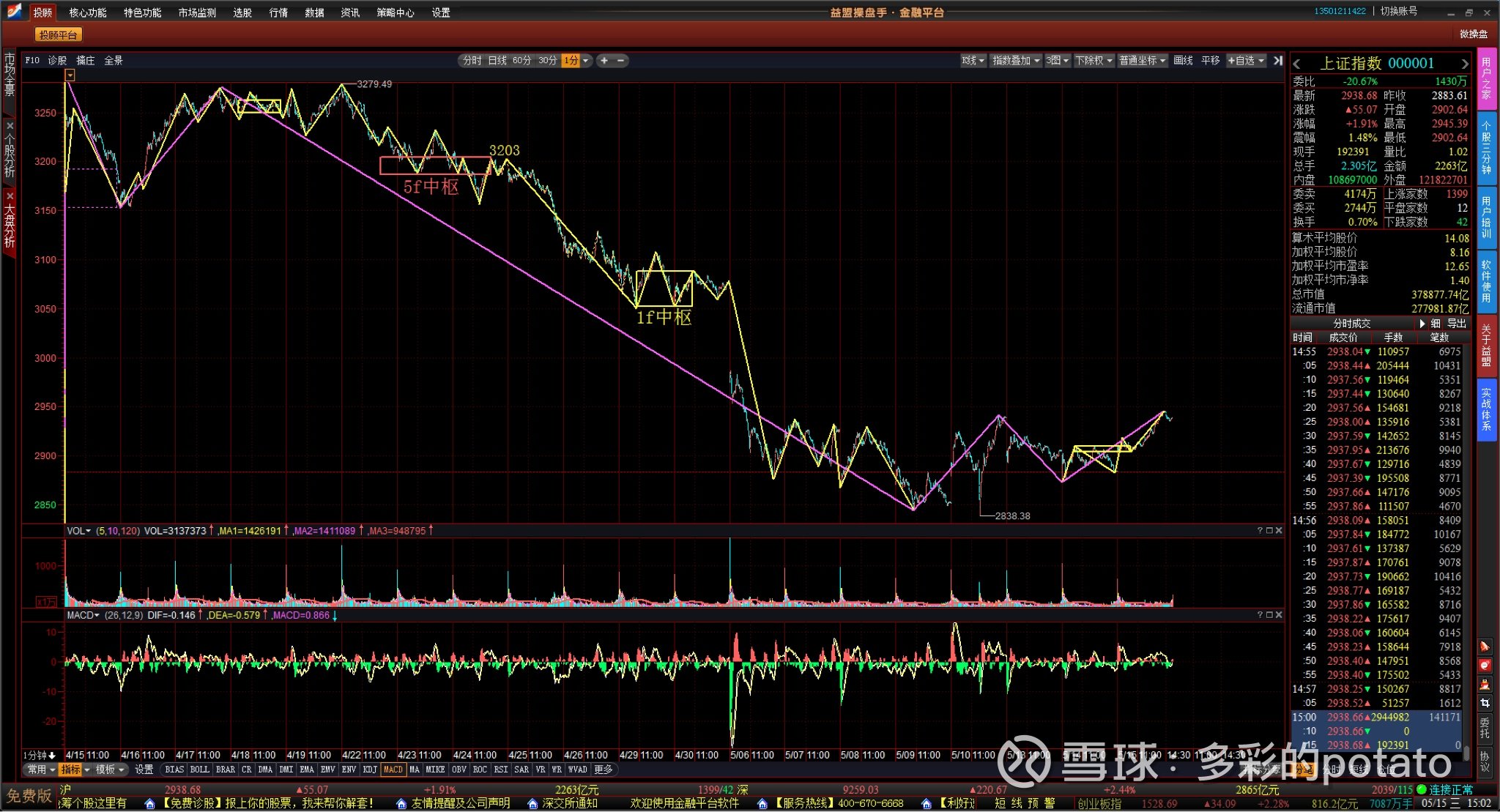Screen dimensions: 1500x812
Task: Open the 策略中心 menu
Action: 396,12
